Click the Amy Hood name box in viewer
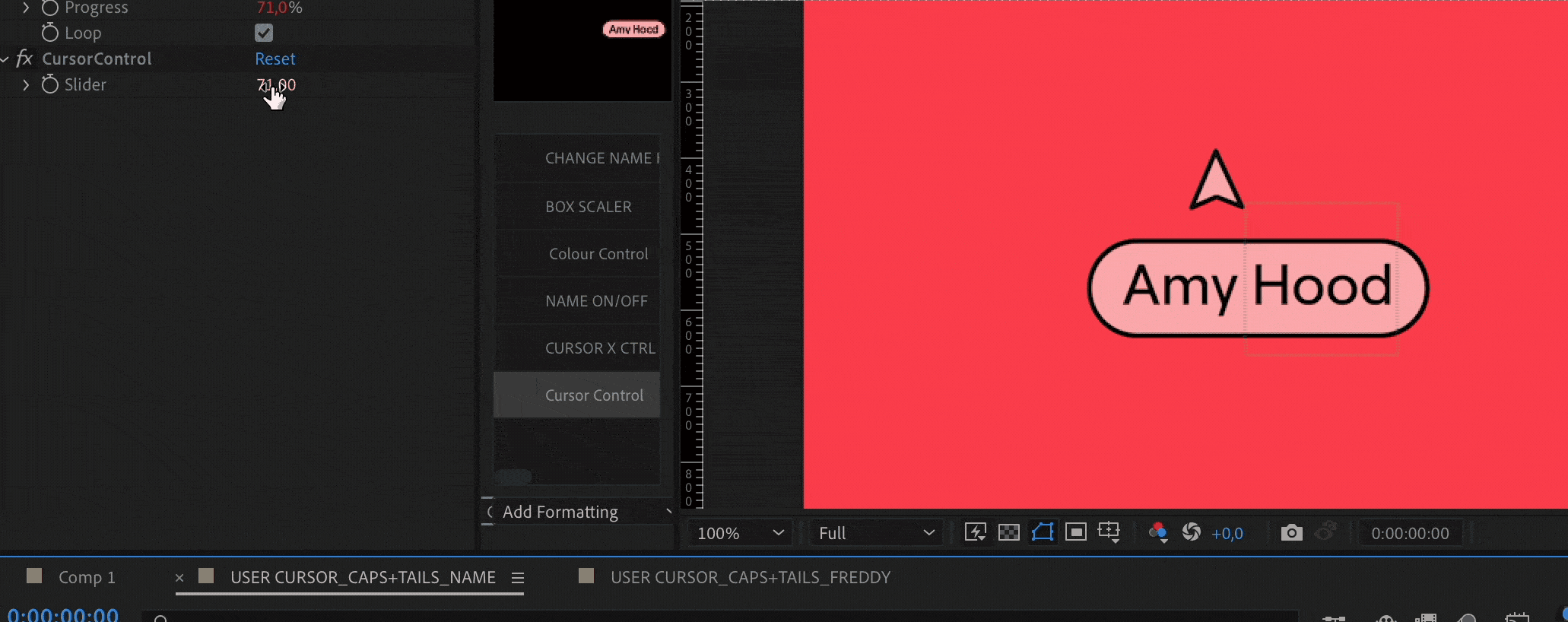1568x622 pixels. point(1258,288)
